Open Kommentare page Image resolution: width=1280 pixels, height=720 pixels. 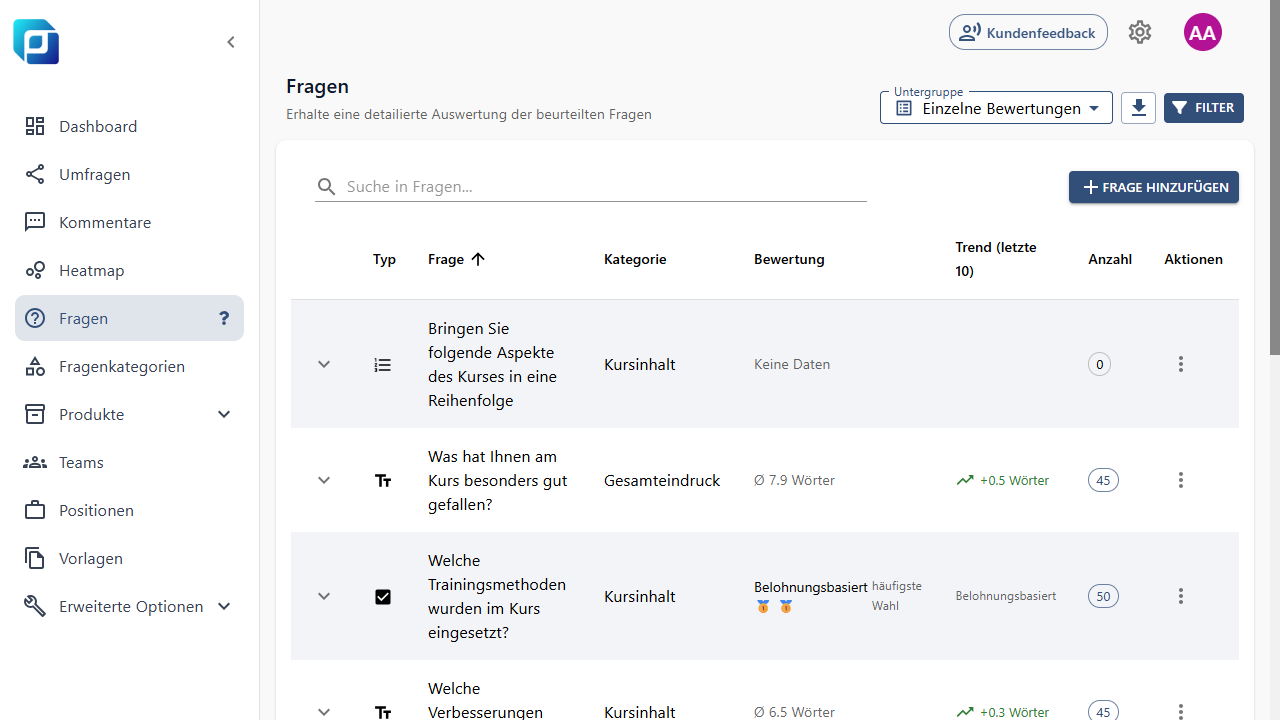(129, 222)
